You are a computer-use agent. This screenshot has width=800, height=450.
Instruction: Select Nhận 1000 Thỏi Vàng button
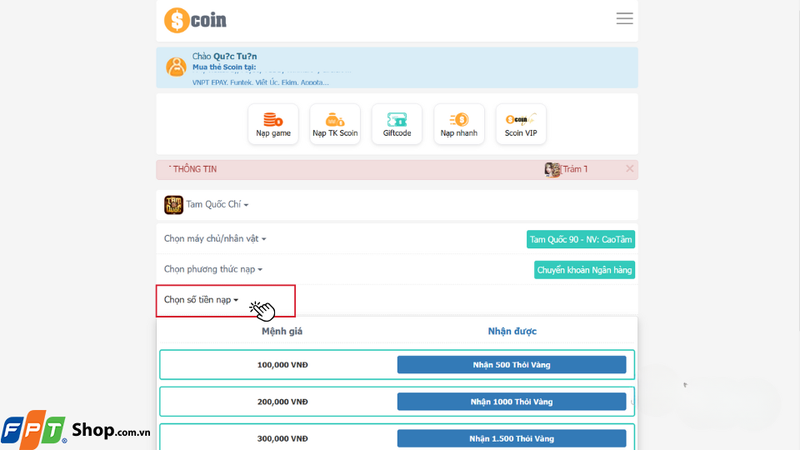(x=511, y=402)
